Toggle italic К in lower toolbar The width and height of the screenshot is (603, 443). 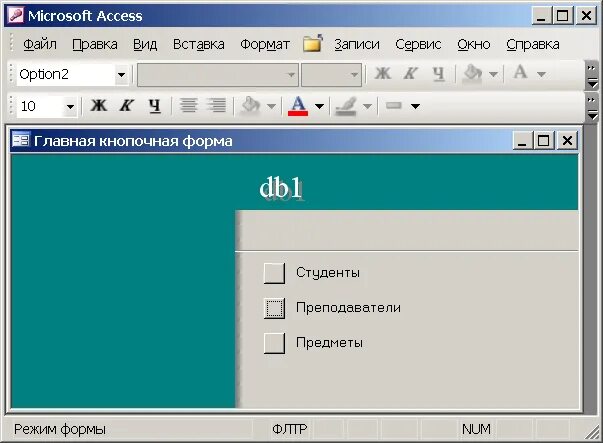coord(127,105)
